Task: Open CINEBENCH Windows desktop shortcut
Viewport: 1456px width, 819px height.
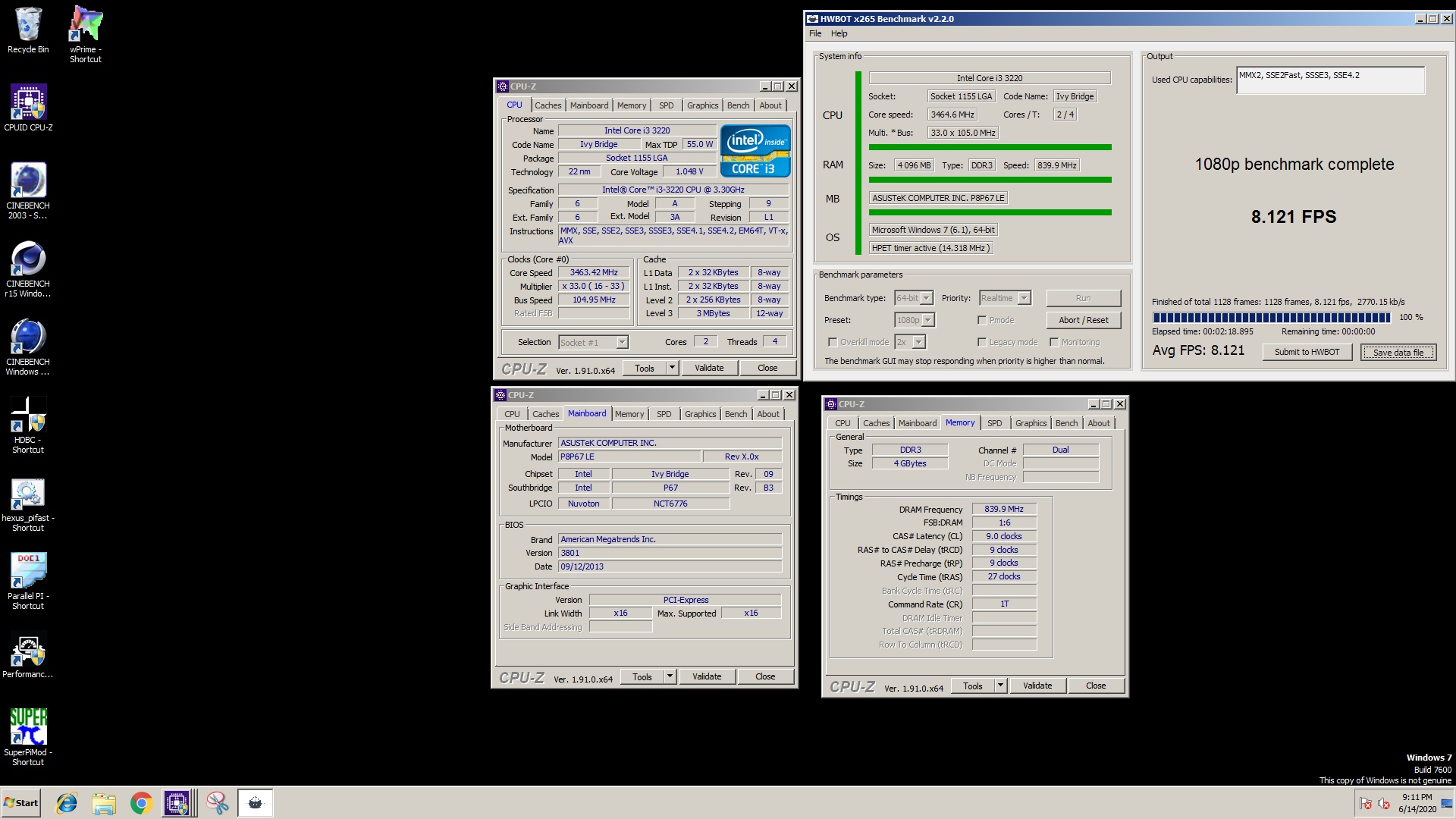Action: point(28,347)
